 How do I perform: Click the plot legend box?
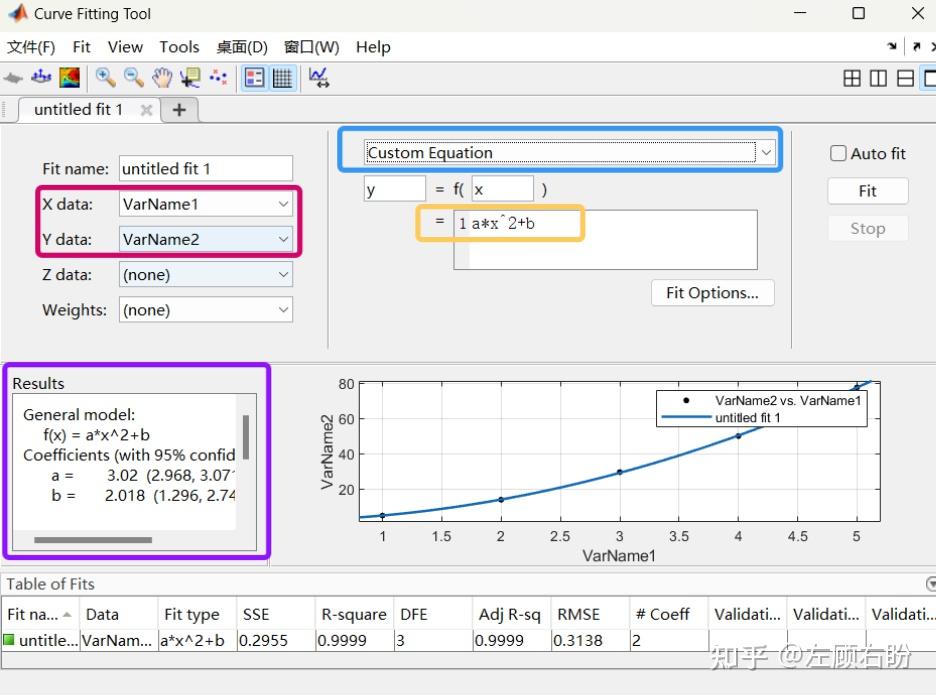(761, 409)
